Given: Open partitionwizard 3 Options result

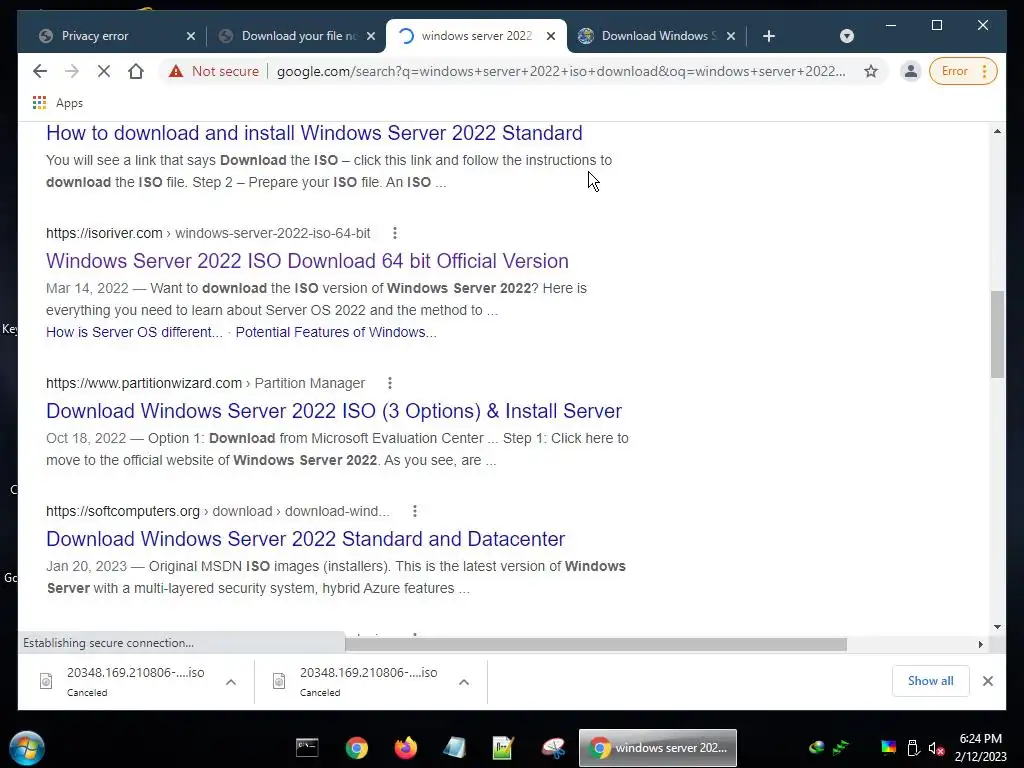Looking at the screenshot, I should [x=334, y=411].
